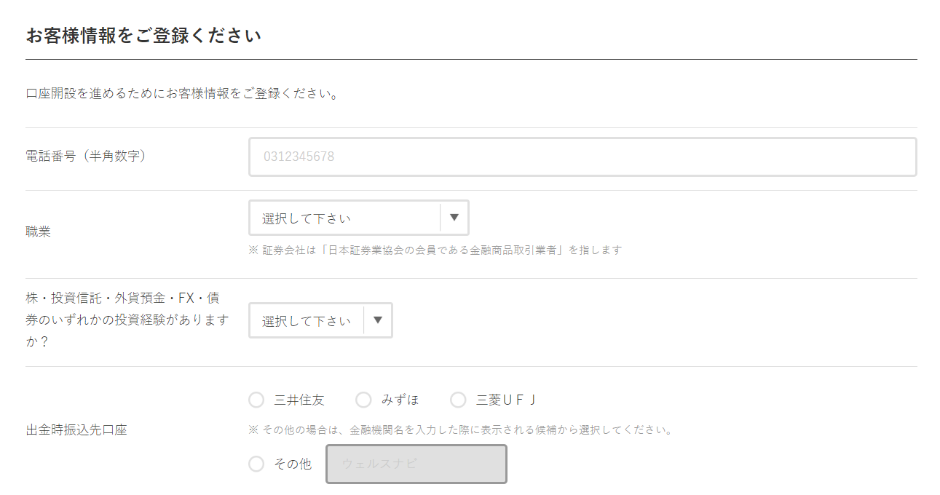Click the 職業 label text
The height and width of the screenshot is (495, 940).
click(38, 232)
